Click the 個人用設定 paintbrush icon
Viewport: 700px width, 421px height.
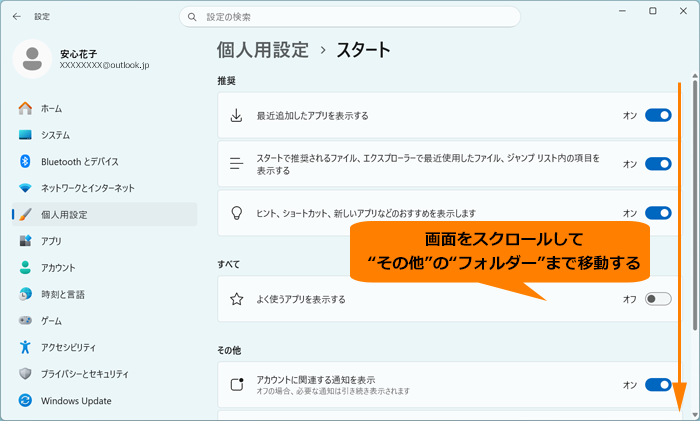click(x=25, y=214)
